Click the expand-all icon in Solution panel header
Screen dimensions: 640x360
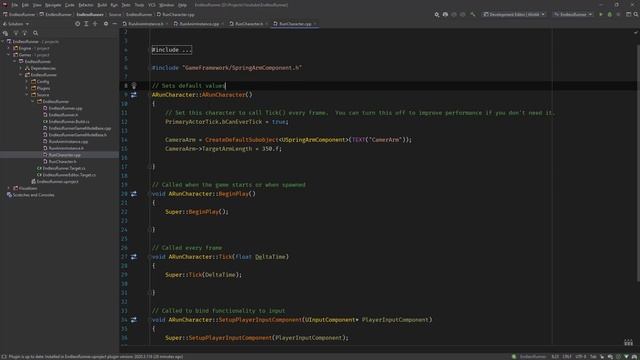86,24
